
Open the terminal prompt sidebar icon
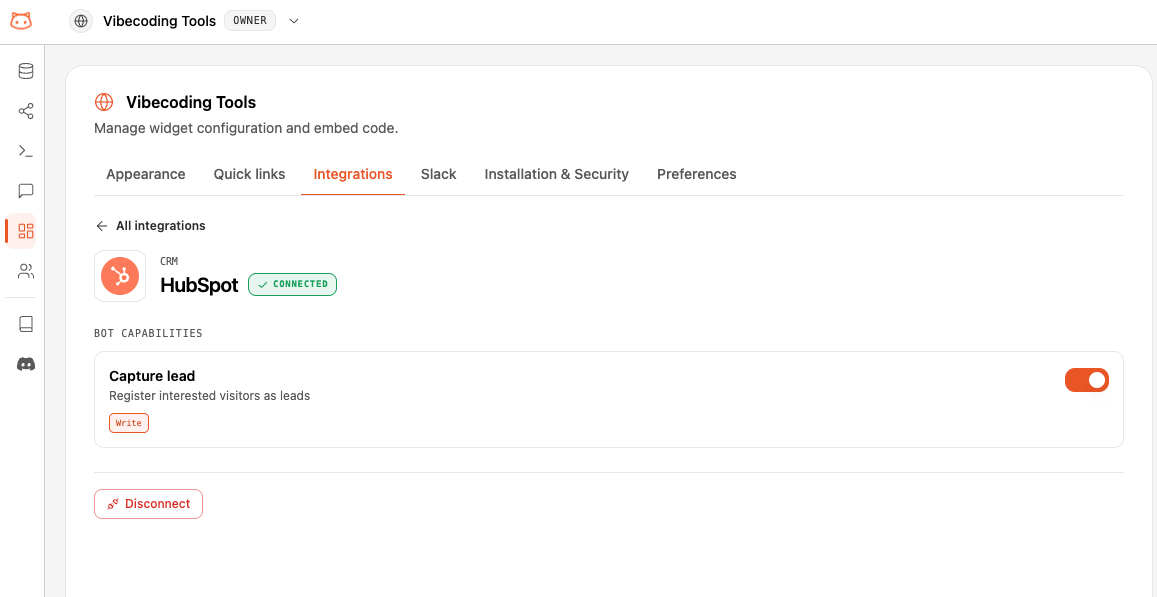coord(26,151)
